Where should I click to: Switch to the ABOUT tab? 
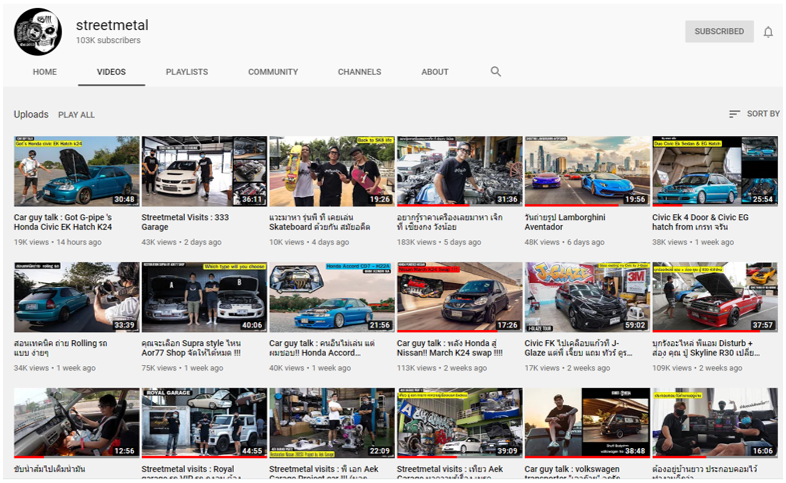(x=435, y=72)
